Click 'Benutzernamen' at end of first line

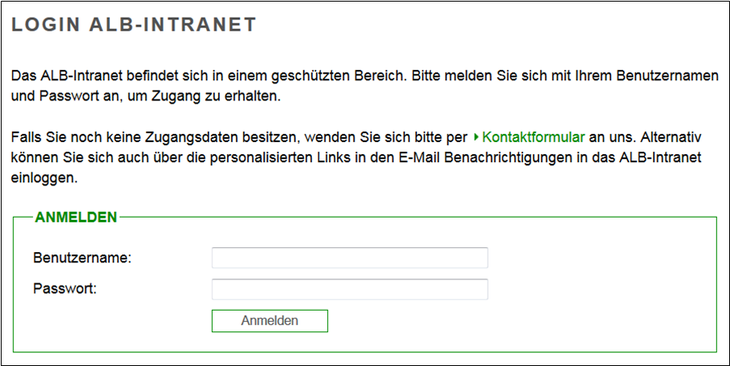pos(667,76)
